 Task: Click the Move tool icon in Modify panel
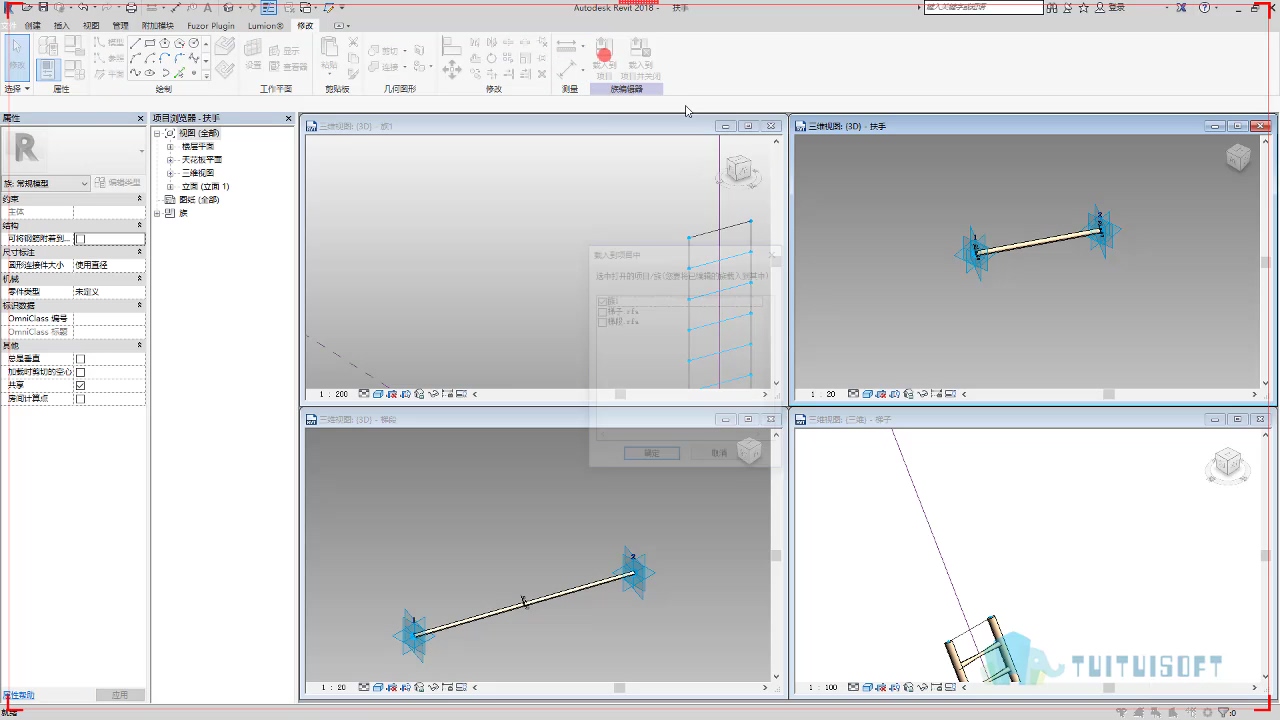(x=452, y=70)
